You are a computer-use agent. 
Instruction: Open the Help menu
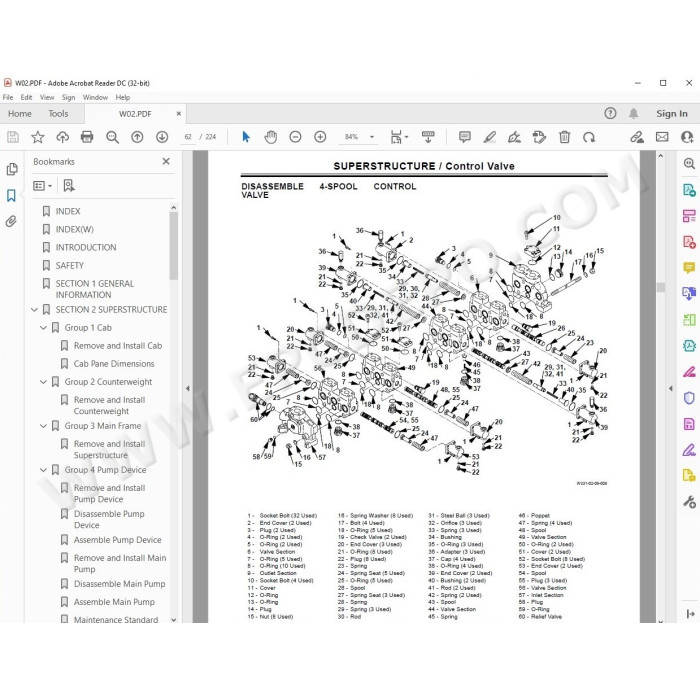point(123,97)
